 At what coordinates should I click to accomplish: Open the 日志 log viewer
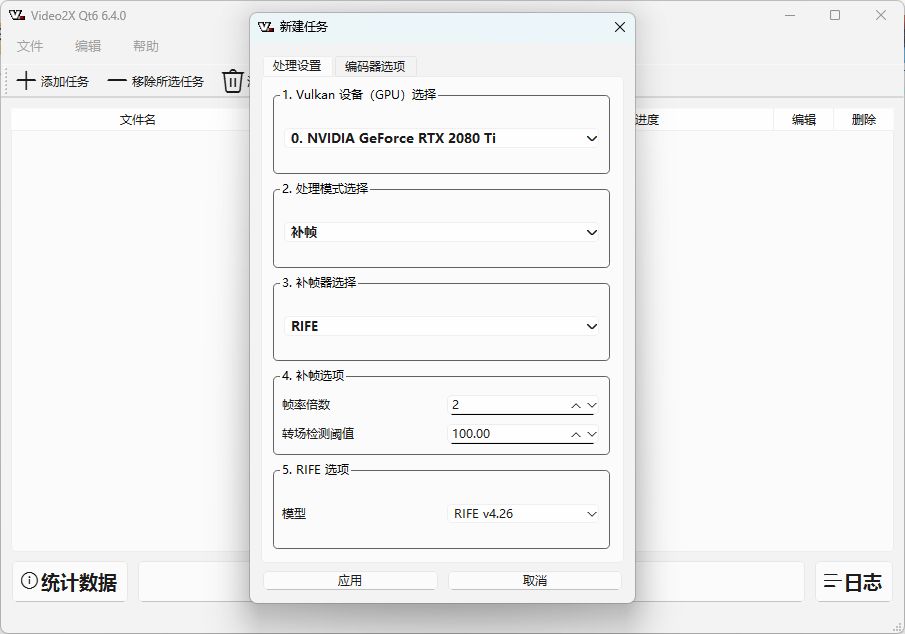pos(853,582)
